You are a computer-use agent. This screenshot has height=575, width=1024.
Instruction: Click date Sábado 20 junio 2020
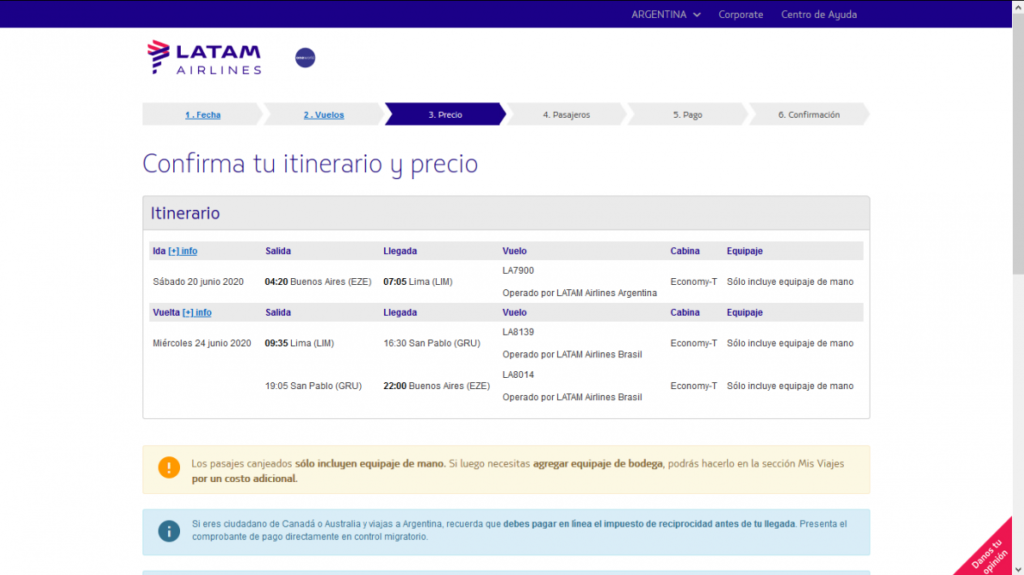[198, 282]
